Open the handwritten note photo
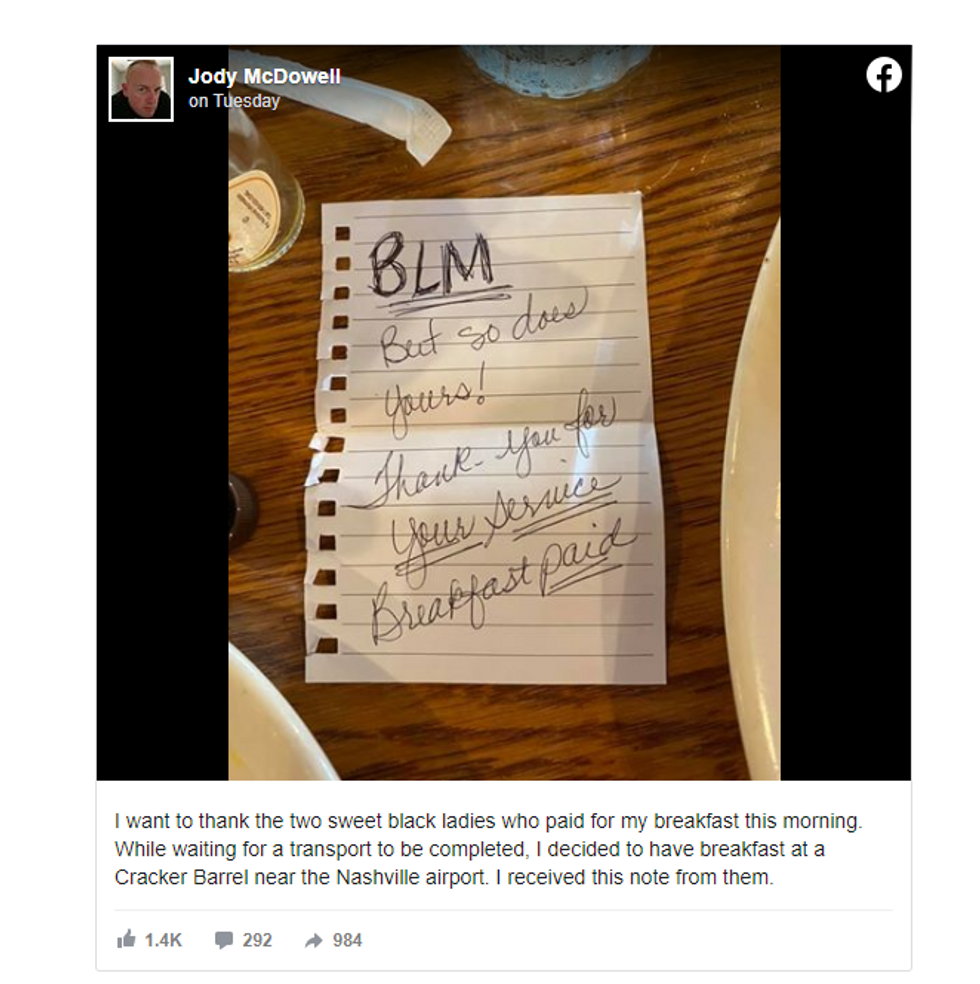 504,412
